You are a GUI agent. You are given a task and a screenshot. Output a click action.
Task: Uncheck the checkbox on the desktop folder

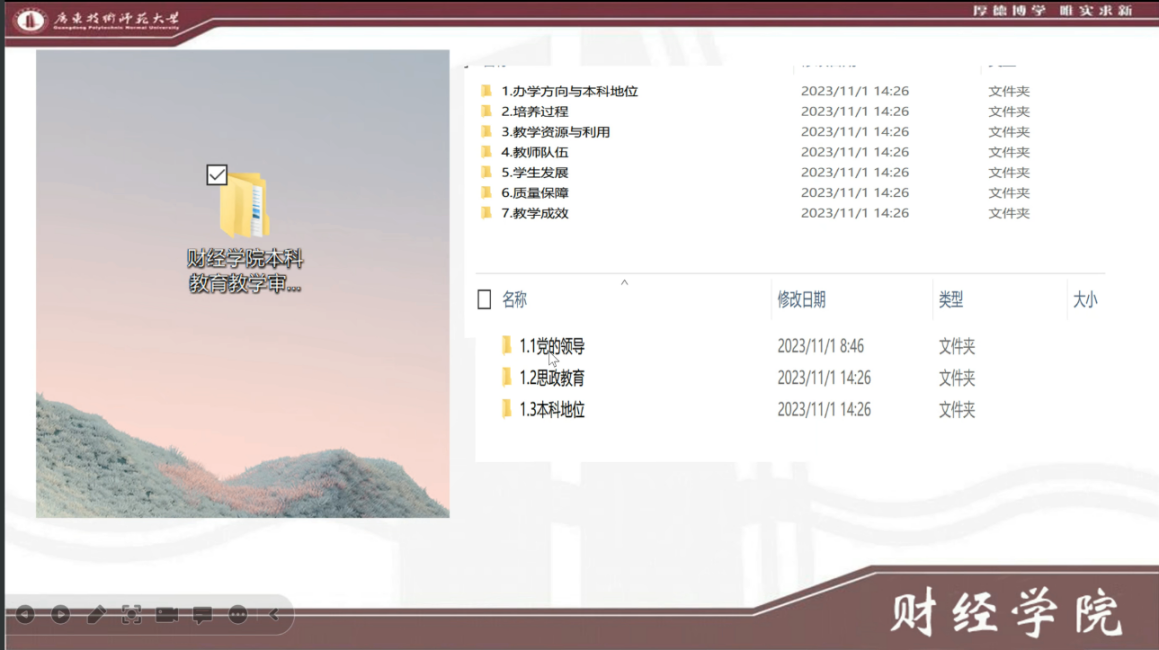217,175
